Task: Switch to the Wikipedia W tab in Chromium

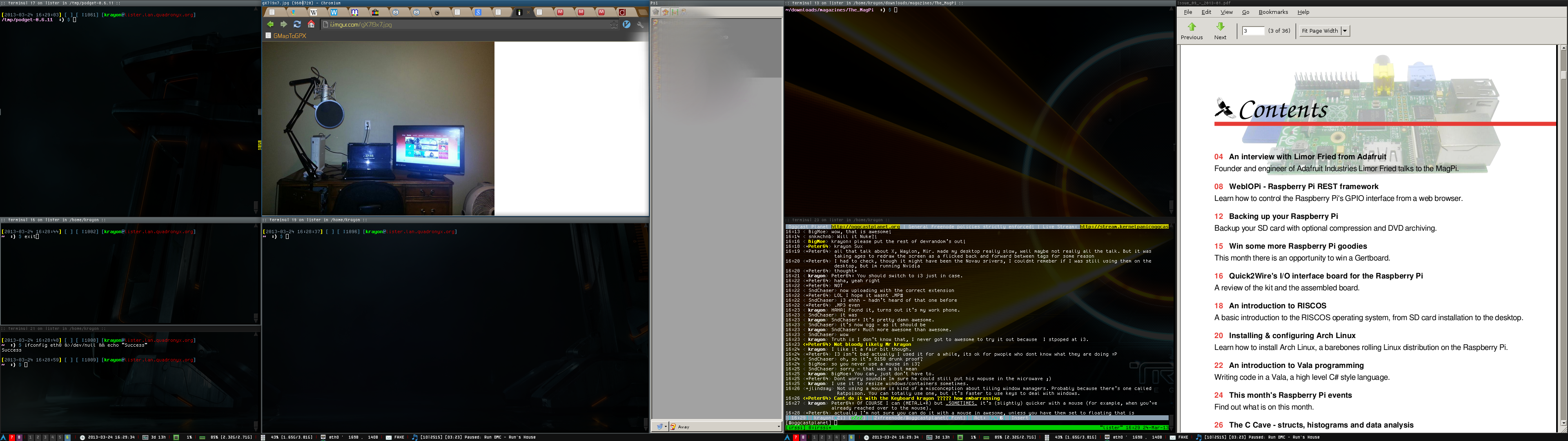Action: pyautogui.click(x=314, y=12)
